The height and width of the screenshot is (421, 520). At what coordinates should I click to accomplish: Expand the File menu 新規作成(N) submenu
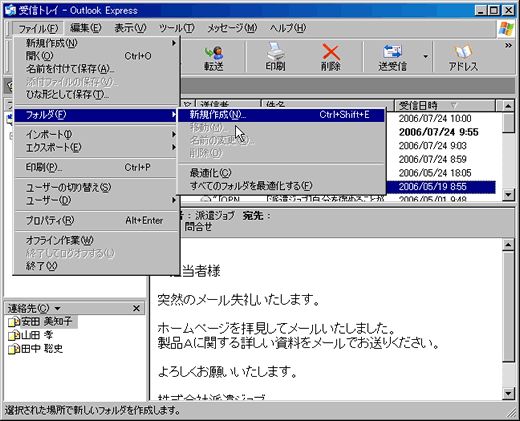pyautogui.click(x=96, y=43)
